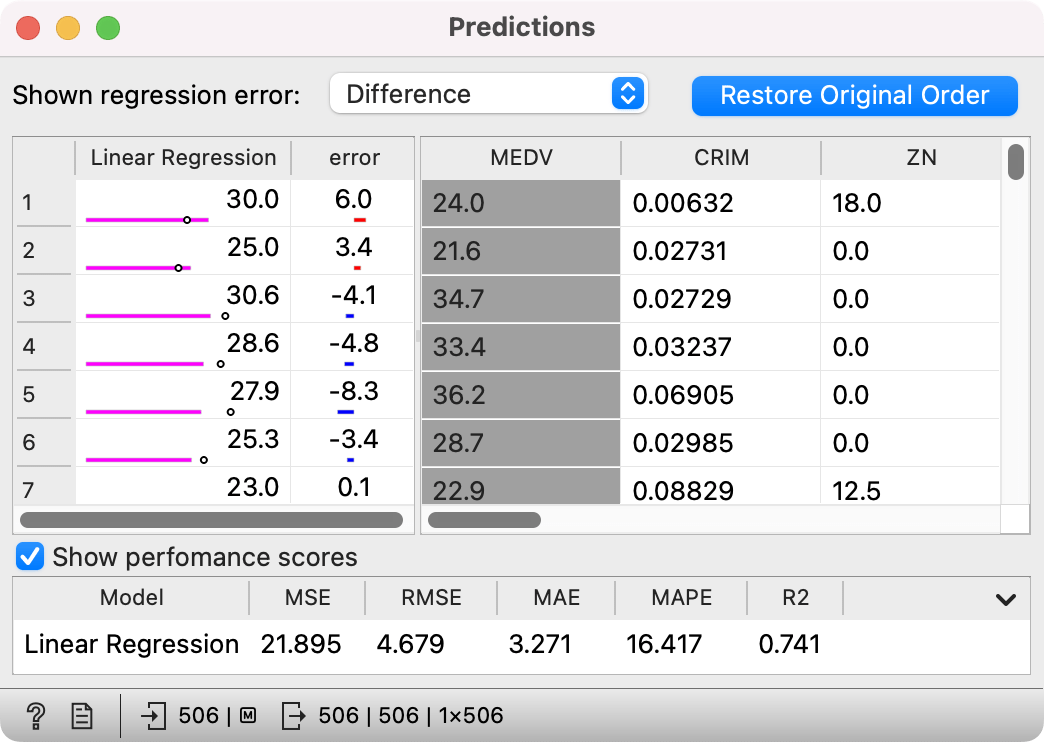1044x742 pixels.
Task: Click the CRIM column header
Action: [721, 158]
